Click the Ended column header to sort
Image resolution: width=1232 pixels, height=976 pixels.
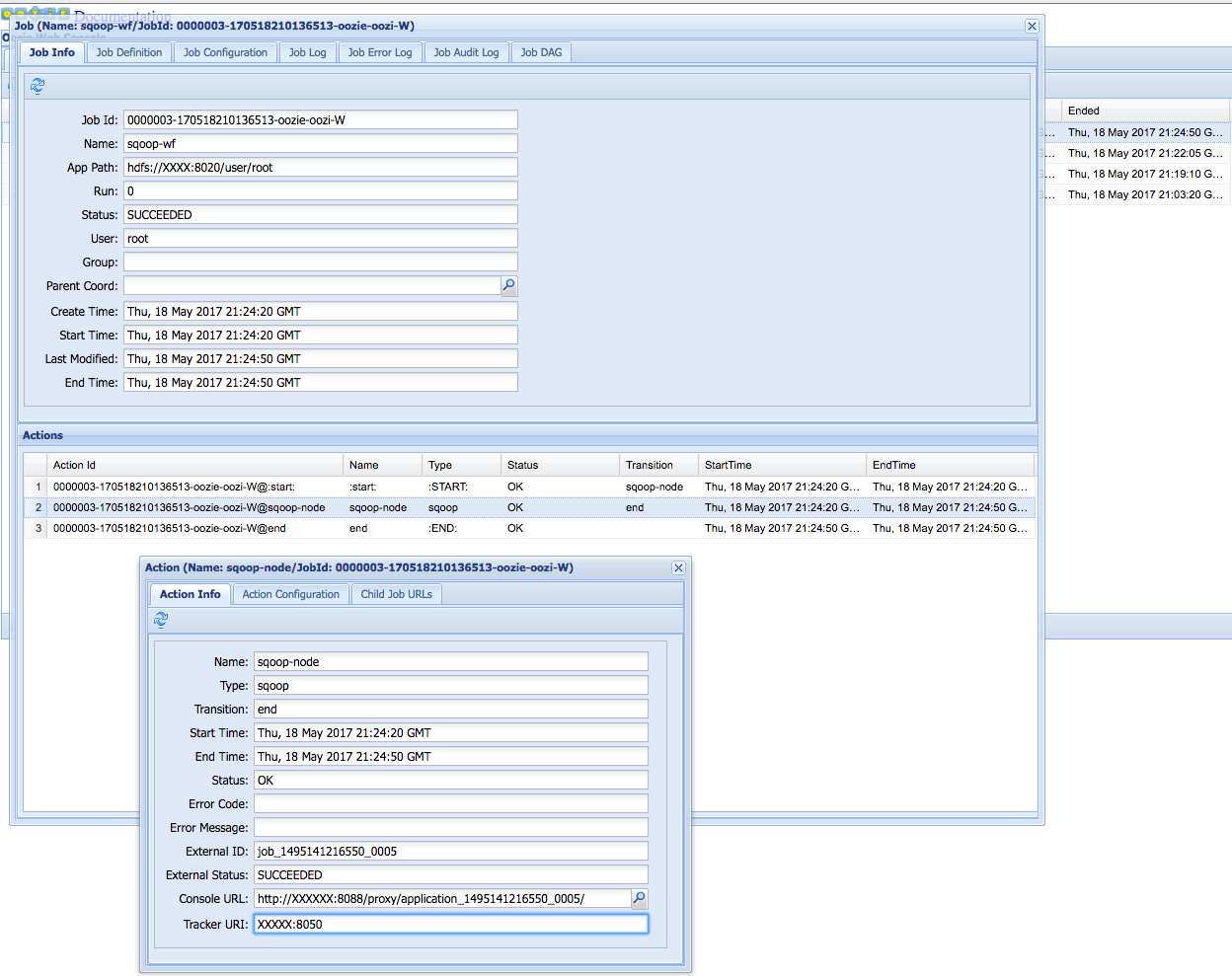(x=1086, y=110)
